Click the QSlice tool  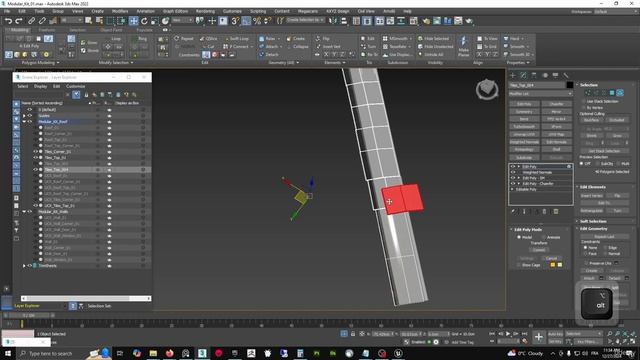tap(209, 39)
